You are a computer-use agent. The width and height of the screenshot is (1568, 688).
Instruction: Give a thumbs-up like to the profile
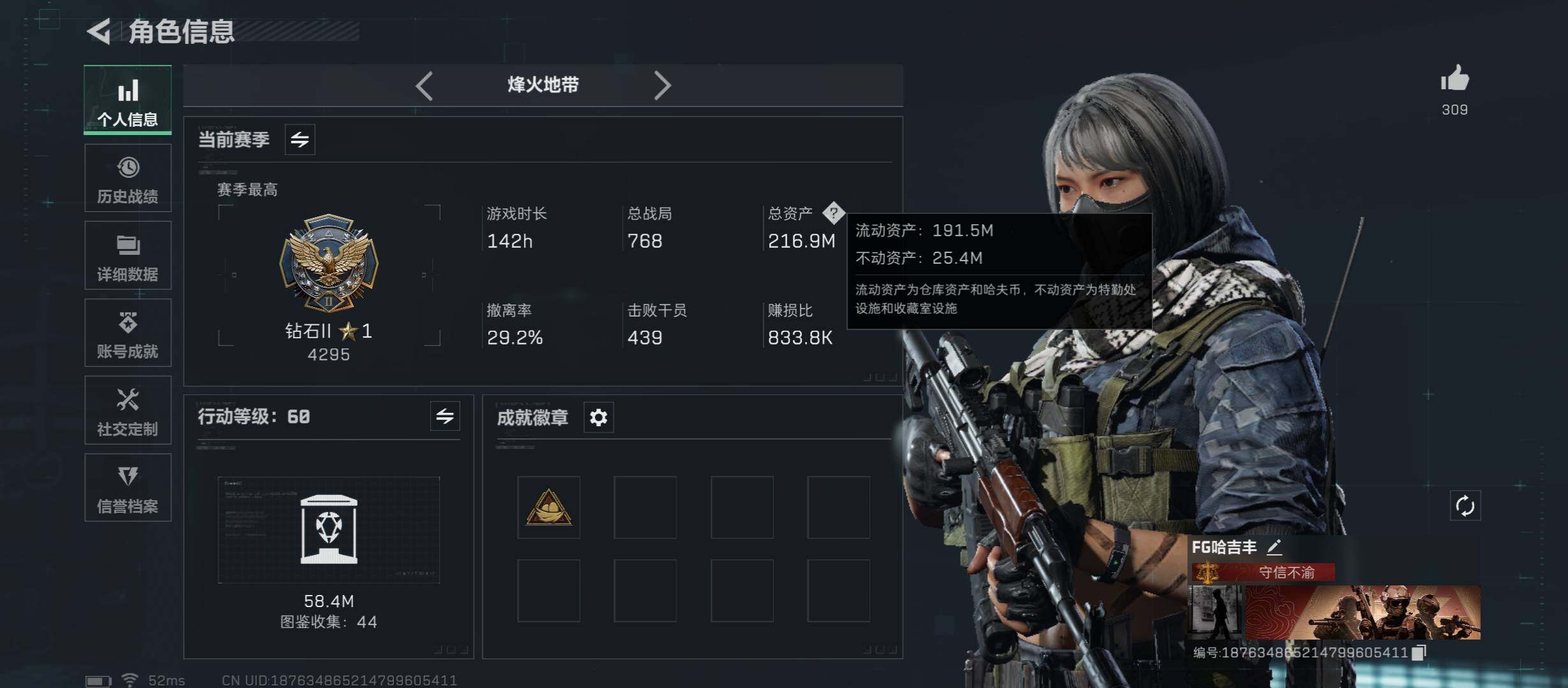point(1455,80)
